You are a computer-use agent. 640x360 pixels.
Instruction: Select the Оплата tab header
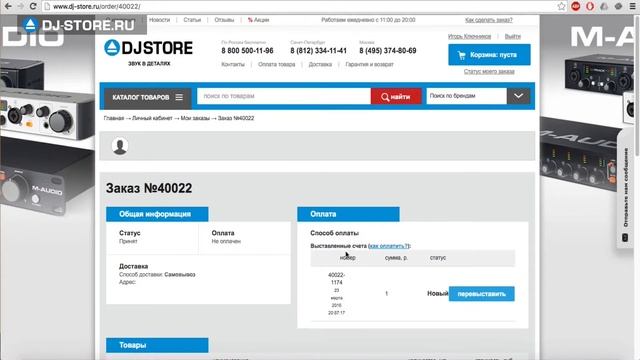(x=348, y=214)
